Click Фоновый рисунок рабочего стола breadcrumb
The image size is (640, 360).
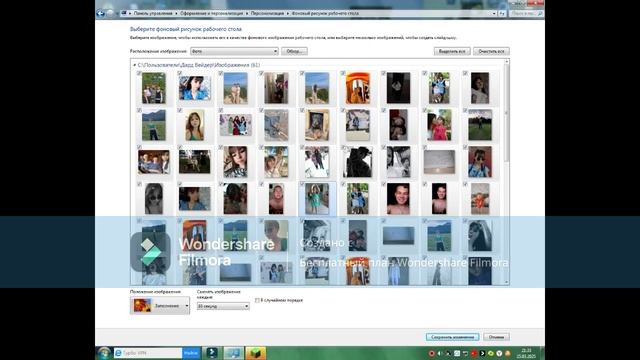coord(325,13)
